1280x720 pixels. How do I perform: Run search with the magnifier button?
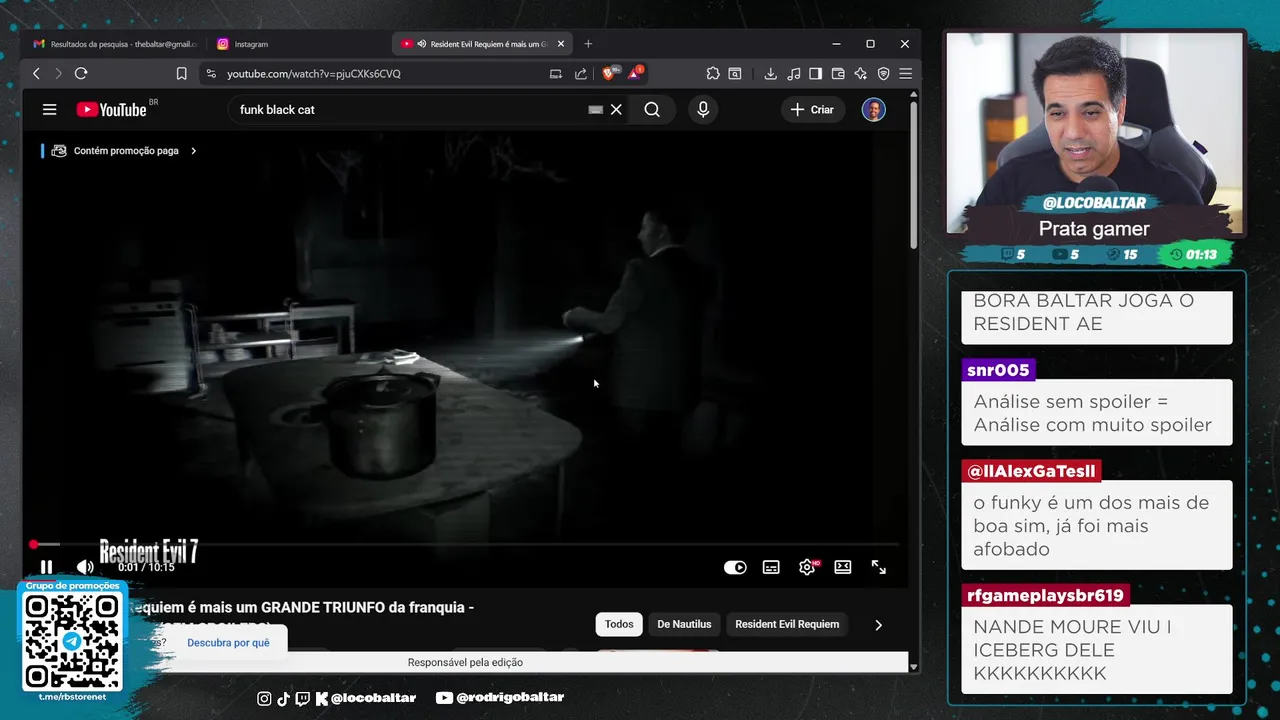coord(652,110)
